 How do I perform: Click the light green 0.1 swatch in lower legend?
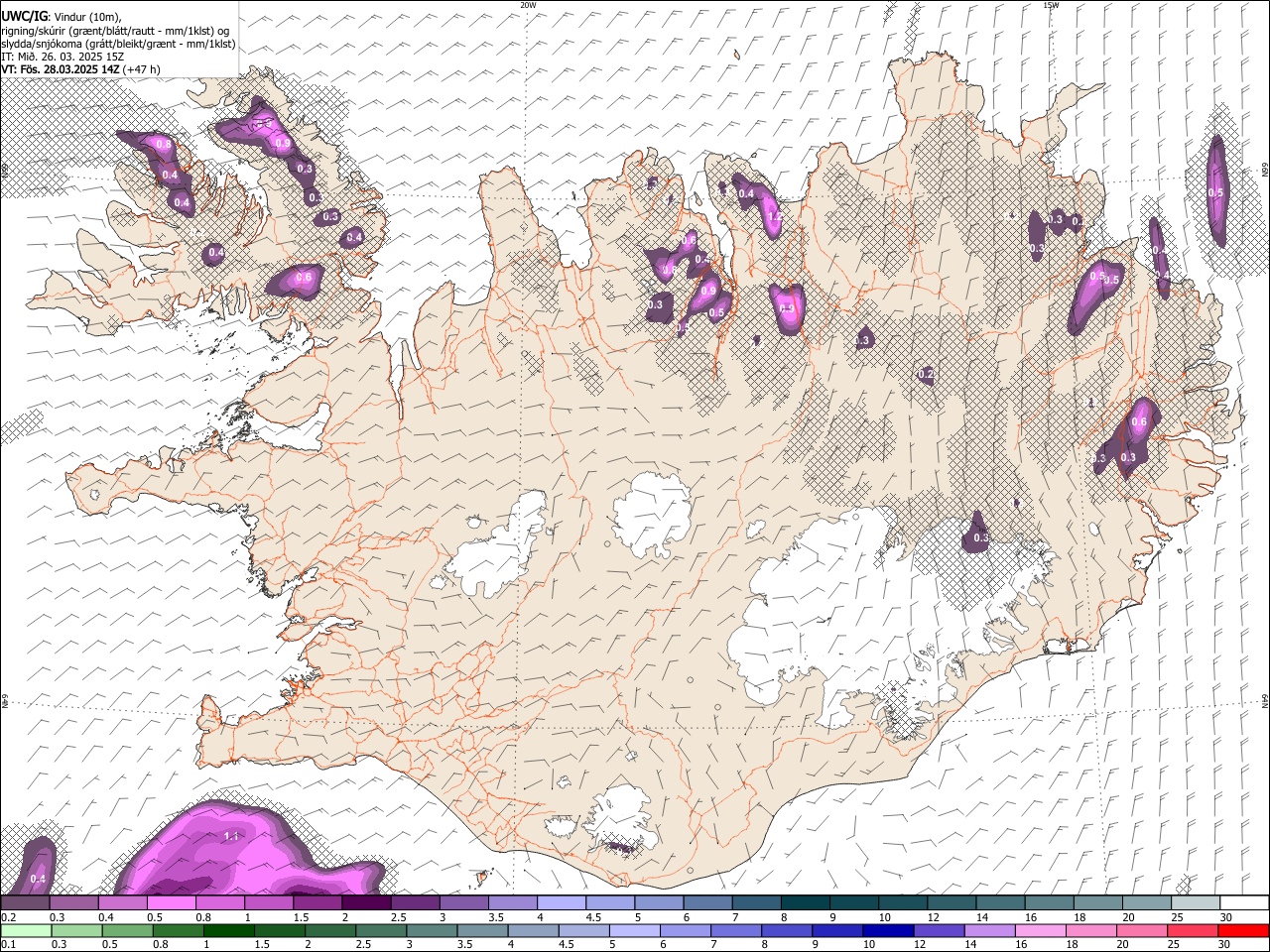pyautogui.click(x=26, y=930)
